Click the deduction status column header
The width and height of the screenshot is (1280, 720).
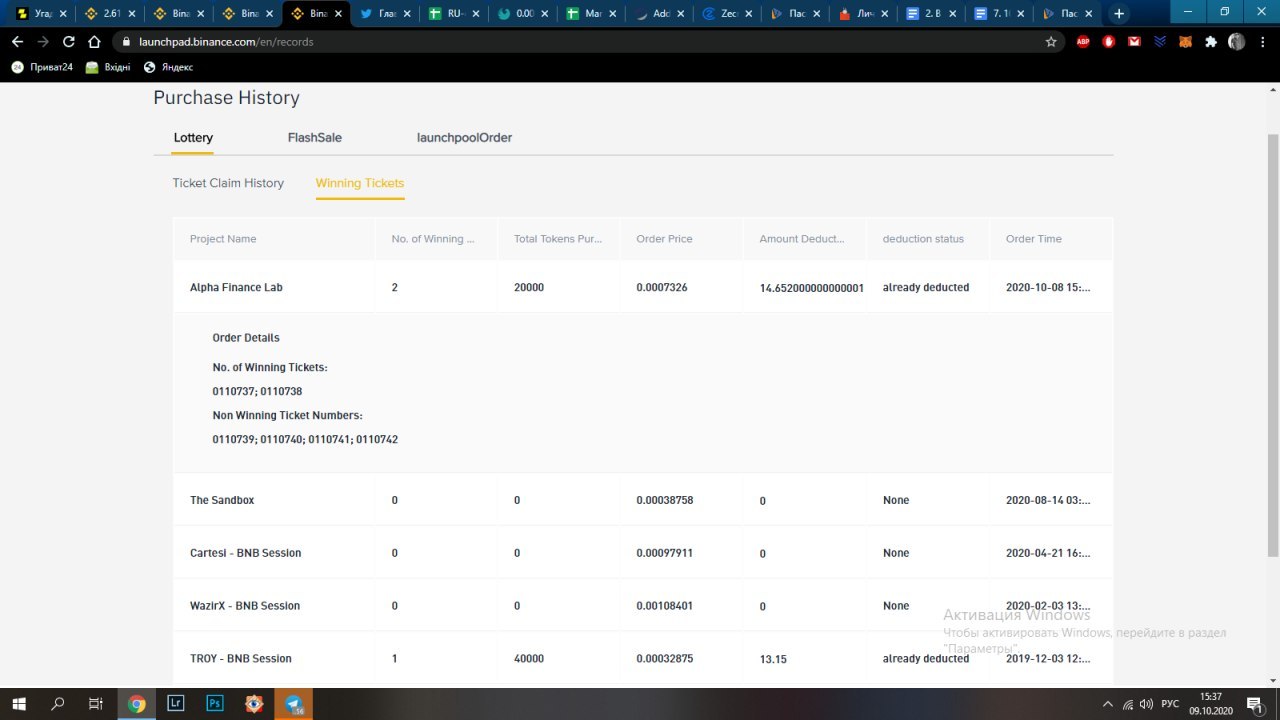coord(923,239)
